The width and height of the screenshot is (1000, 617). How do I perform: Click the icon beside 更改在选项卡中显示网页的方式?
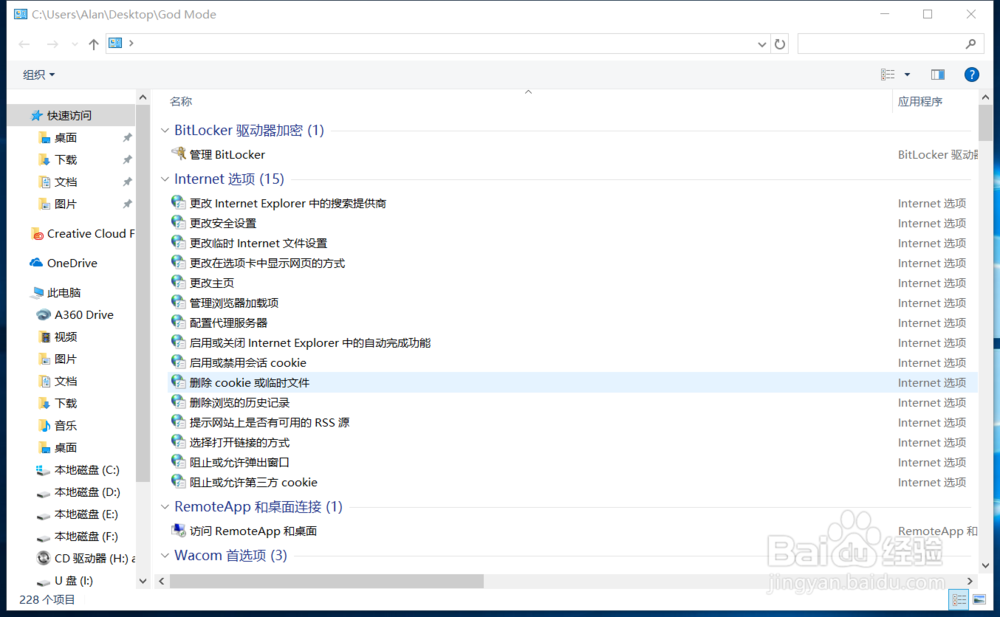[x=179, y=262]
